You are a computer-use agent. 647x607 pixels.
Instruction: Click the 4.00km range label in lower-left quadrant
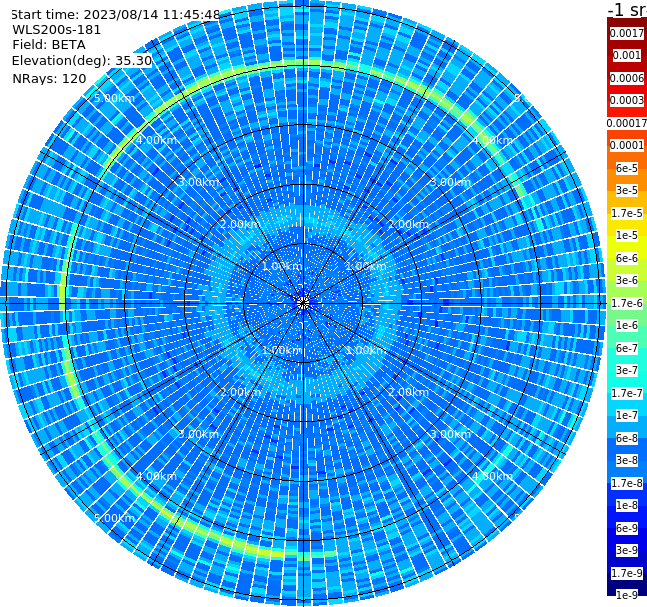[156, 476]
